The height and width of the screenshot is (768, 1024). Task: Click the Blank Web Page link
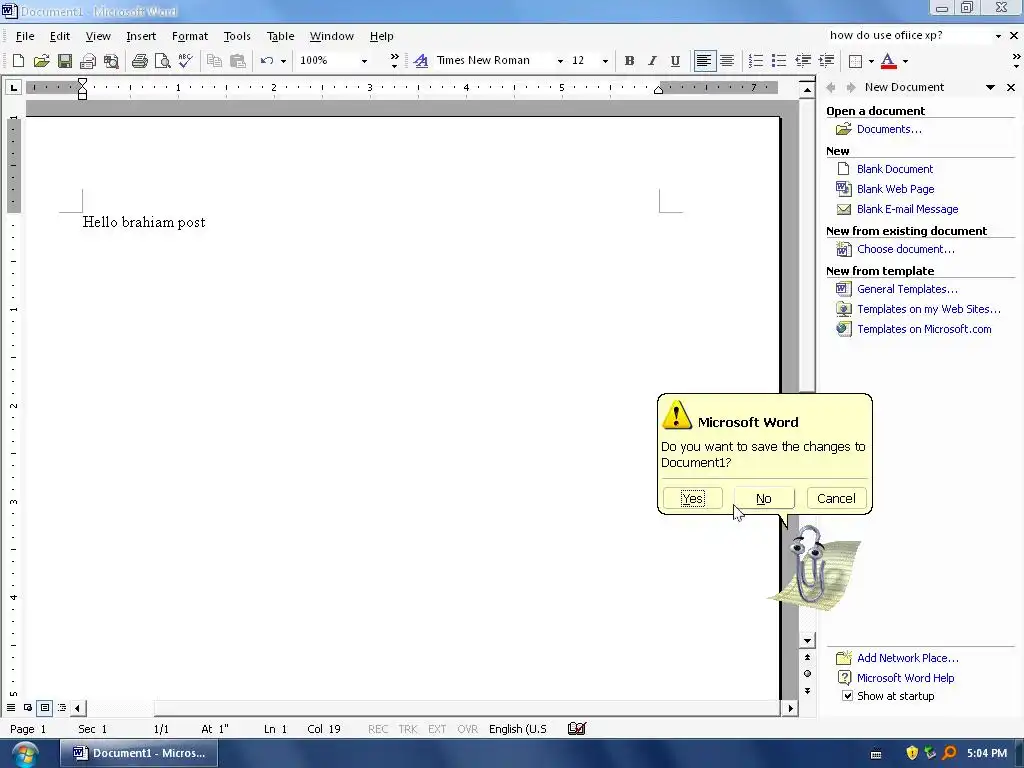point(895,189)
